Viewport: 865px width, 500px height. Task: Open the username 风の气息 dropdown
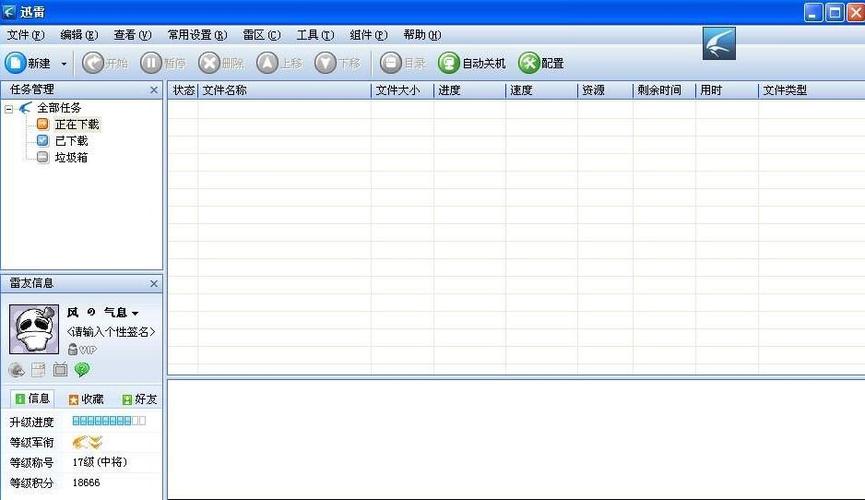pos(135,313)
